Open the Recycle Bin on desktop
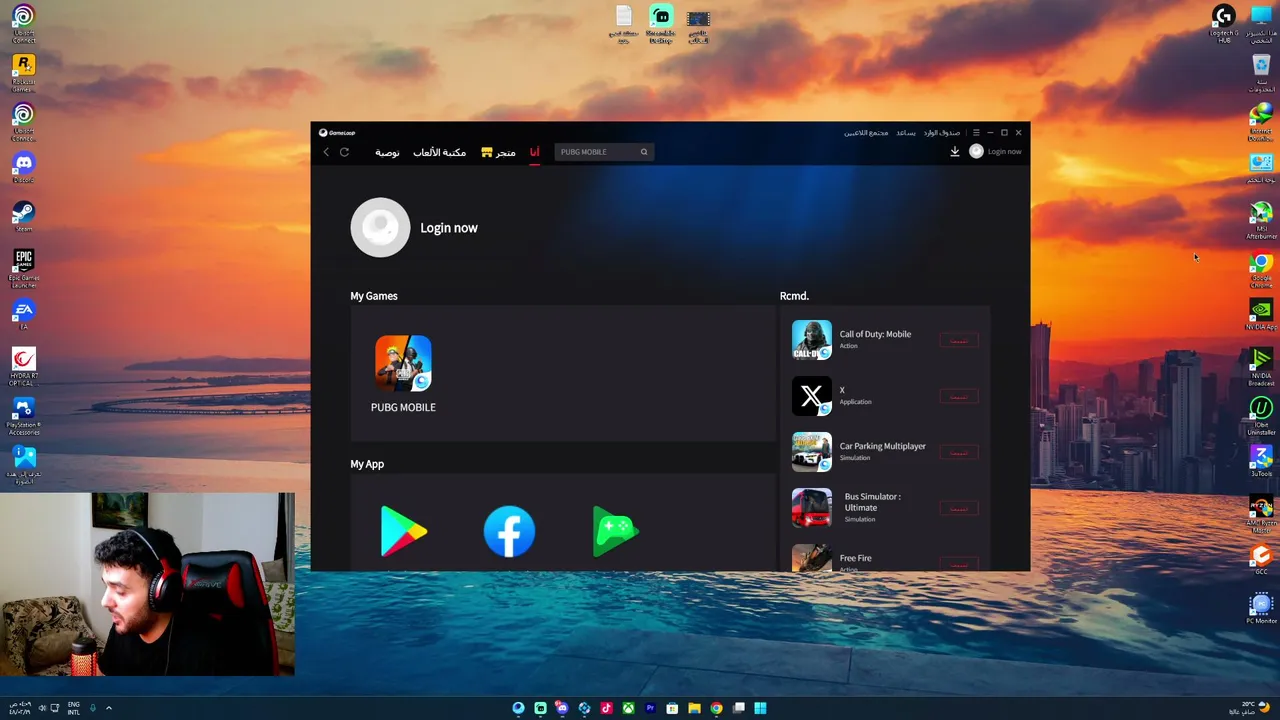This screenshot has height=720, width=1280. pos(1261,72)
